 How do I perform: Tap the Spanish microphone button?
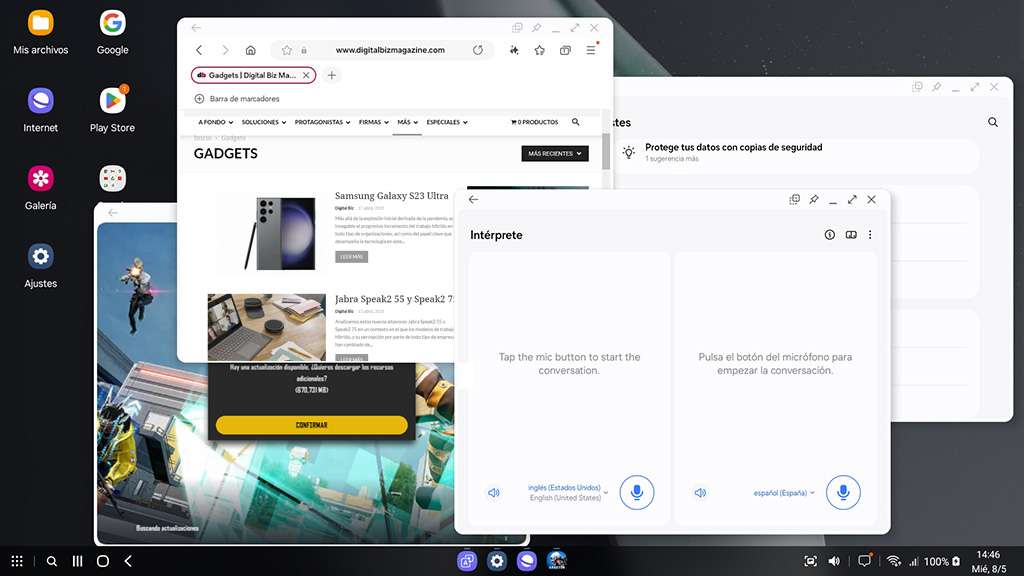click(x=843, y=492)
